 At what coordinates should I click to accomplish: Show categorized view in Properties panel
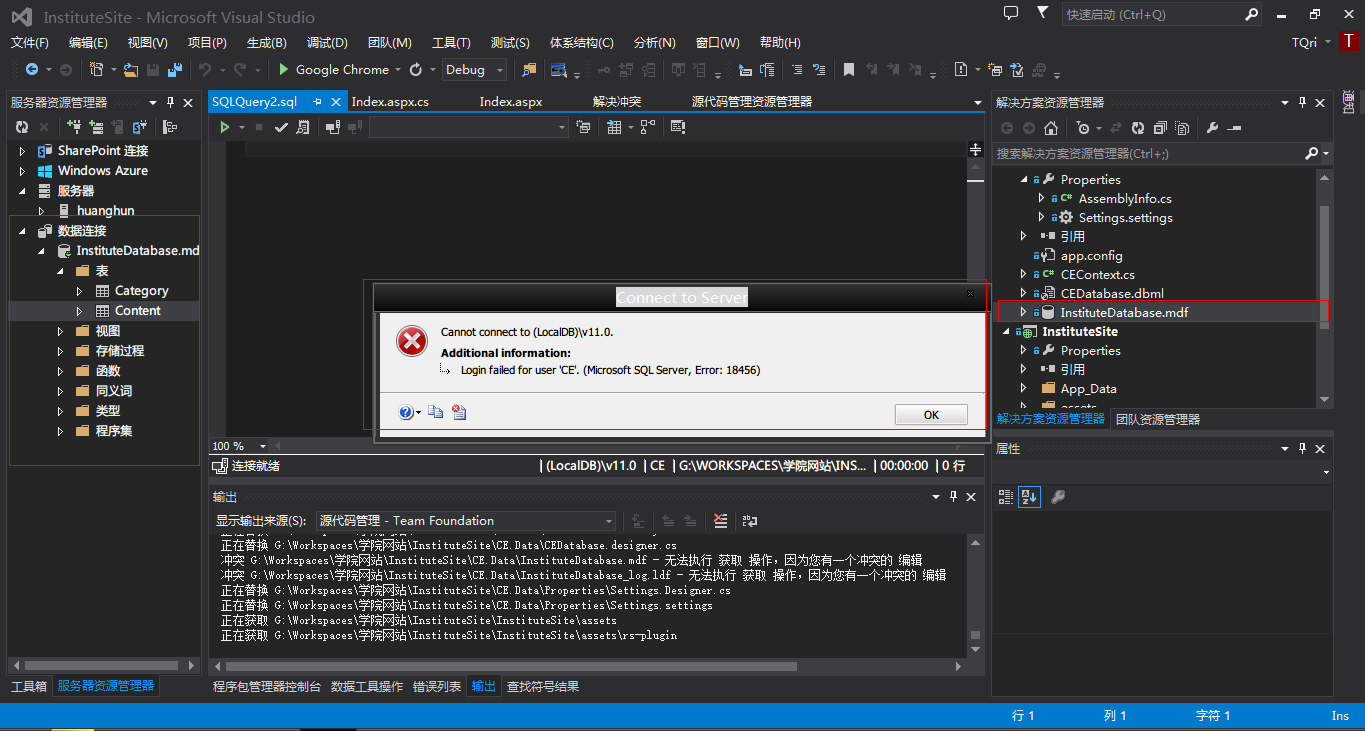pos(1006,496)
